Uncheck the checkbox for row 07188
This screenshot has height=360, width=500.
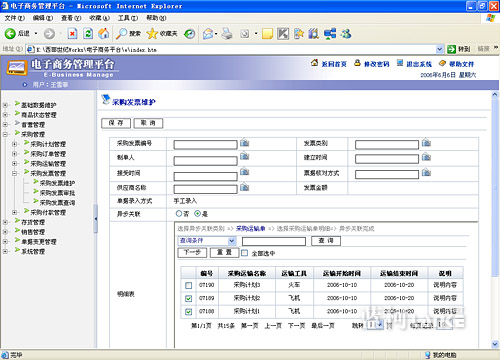[188, 312]
